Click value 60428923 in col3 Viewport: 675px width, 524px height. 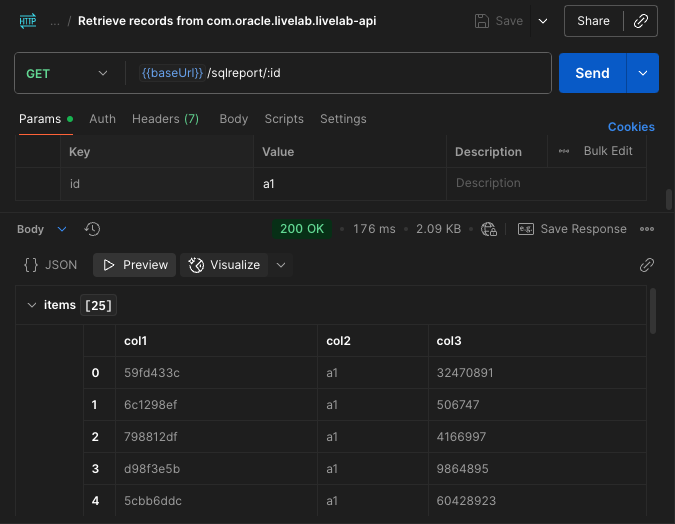coord(466,501)
